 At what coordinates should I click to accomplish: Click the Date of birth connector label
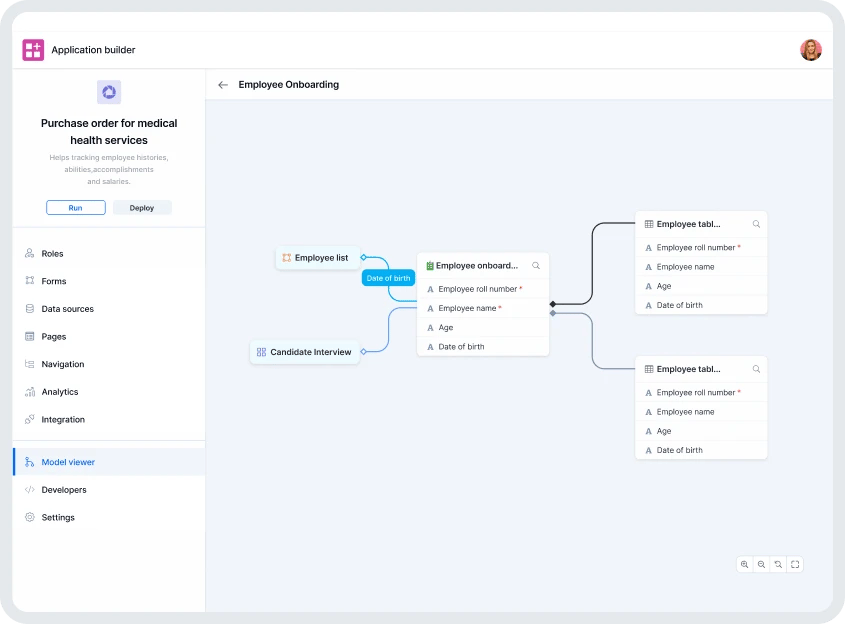coord(388,278)
